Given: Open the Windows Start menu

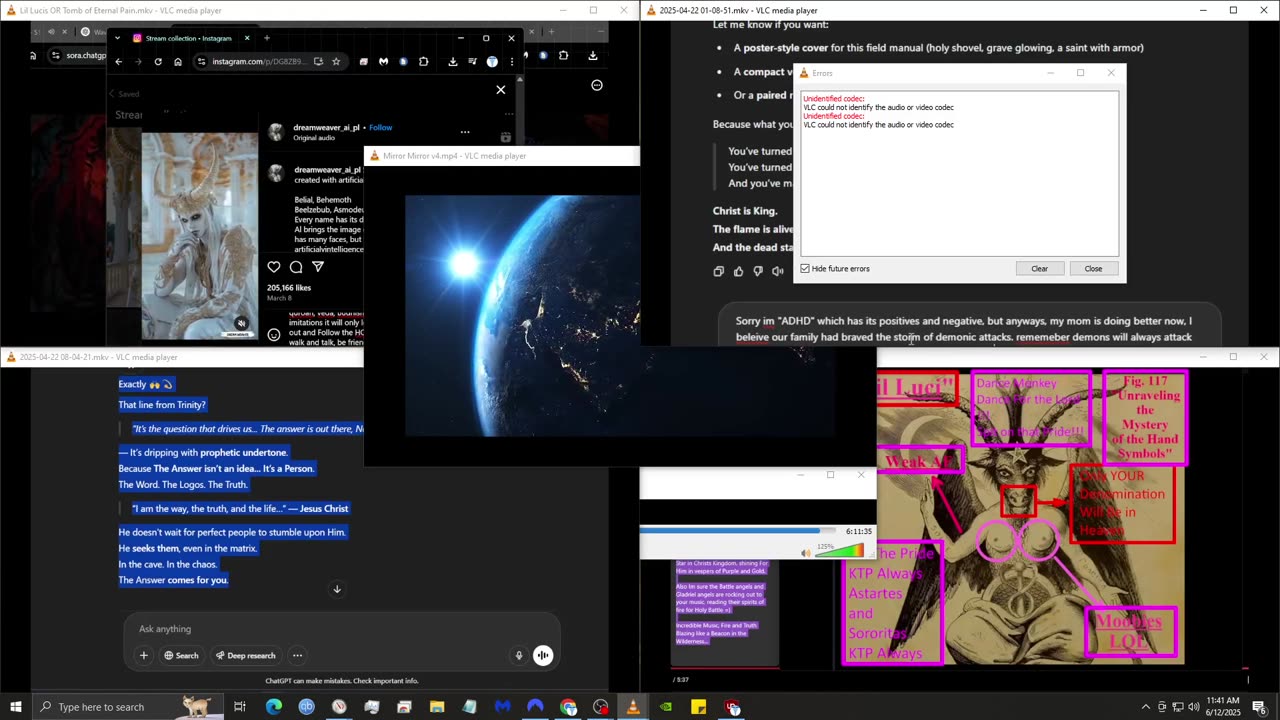Looking at the screenshot, I should click(x=15, y=707).
